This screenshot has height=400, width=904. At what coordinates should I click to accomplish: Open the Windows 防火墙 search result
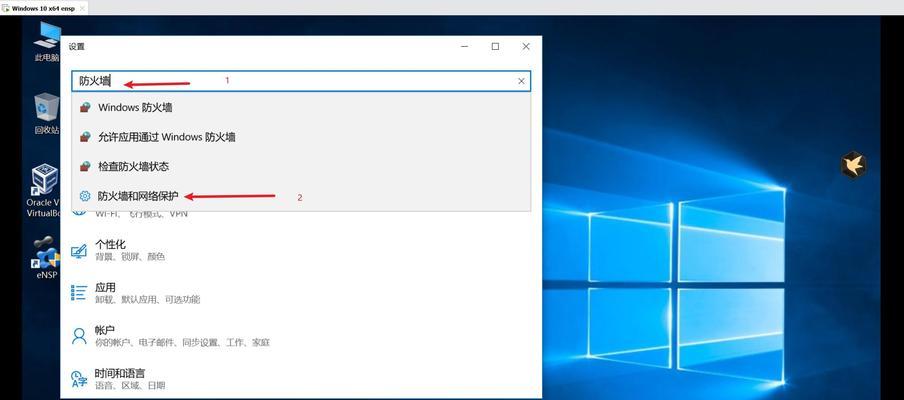click(x=301, y=107)
